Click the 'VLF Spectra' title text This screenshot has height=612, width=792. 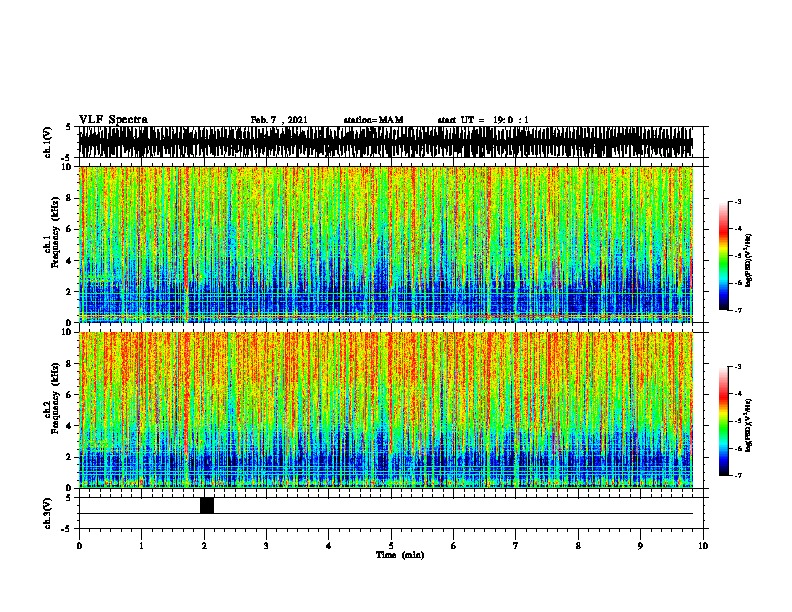click(x=113, y=120)
